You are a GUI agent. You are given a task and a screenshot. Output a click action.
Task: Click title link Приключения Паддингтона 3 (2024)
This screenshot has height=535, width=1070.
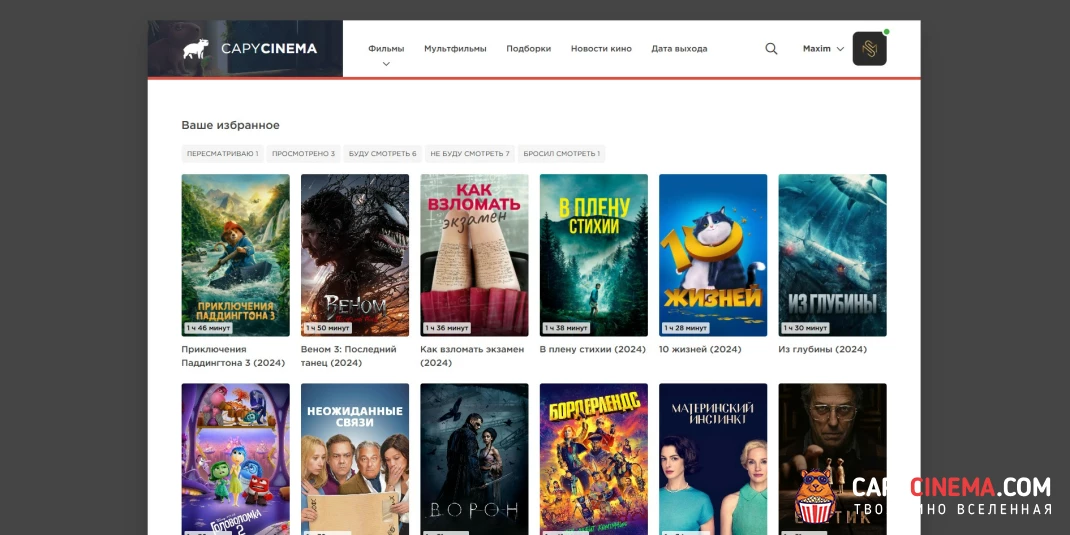[x=233, y=356]
